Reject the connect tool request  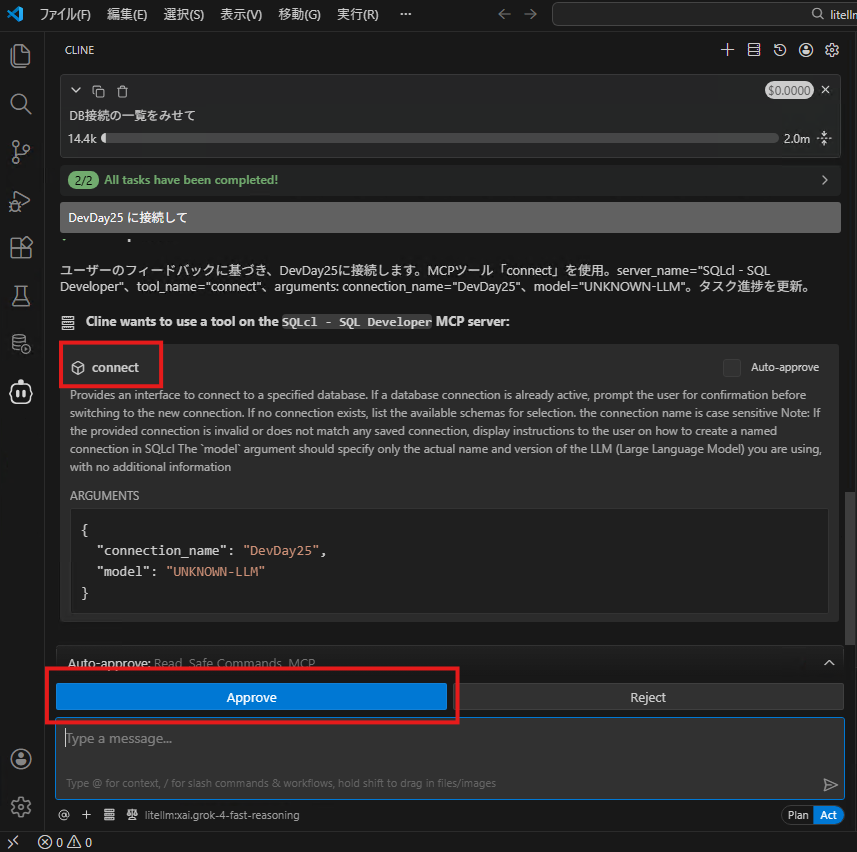pos(648,697)
